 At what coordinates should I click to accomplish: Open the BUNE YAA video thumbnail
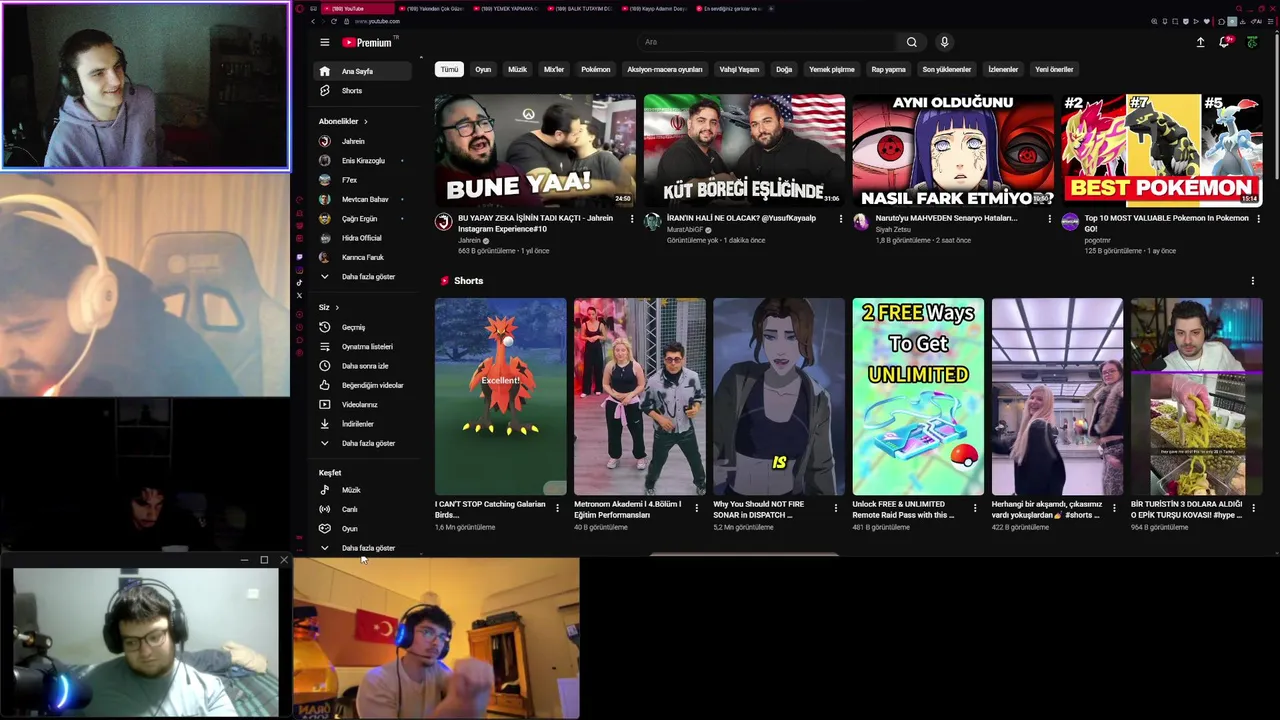pyautogui.click(x=535, y=150)
